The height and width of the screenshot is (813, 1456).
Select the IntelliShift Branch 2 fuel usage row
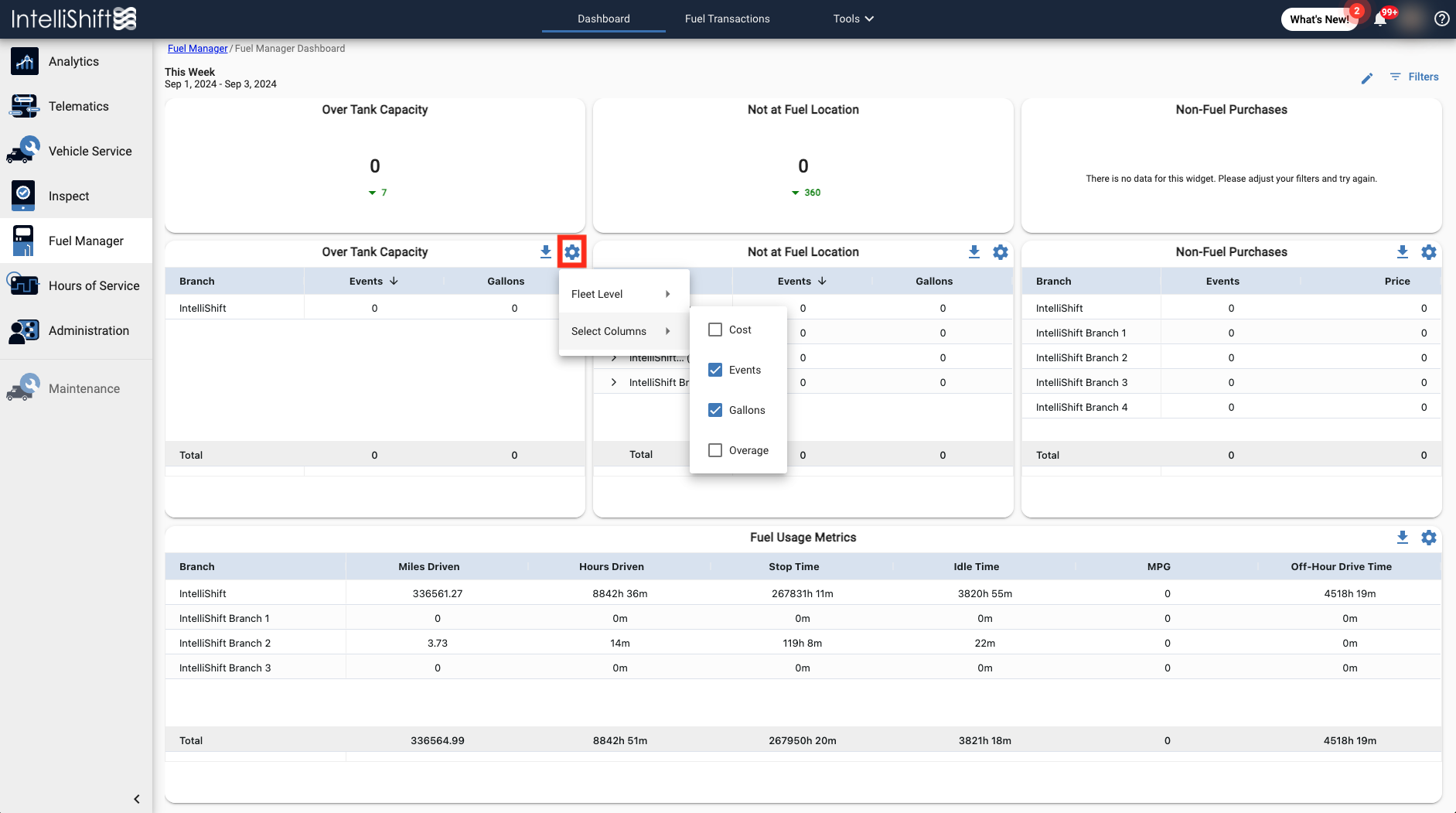click(803, 643)
